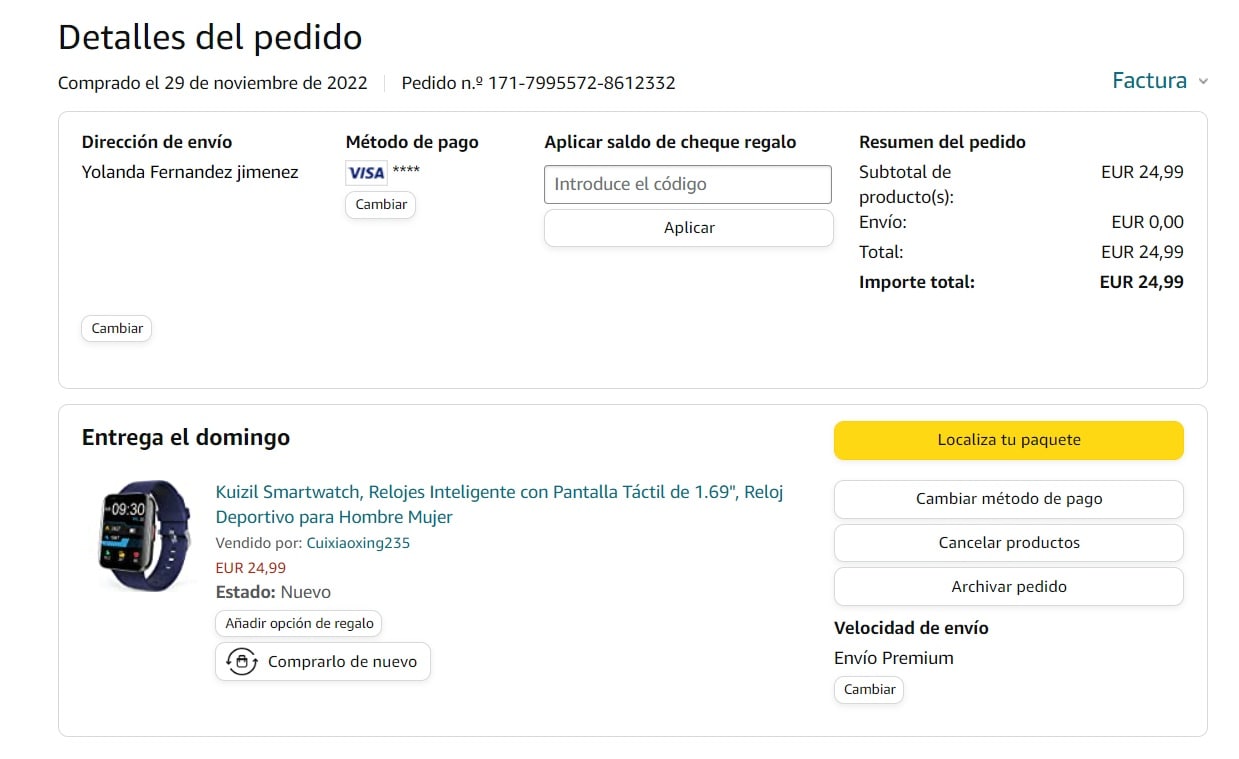Click the red product price EUR 24,99

(x=250, y=568)
